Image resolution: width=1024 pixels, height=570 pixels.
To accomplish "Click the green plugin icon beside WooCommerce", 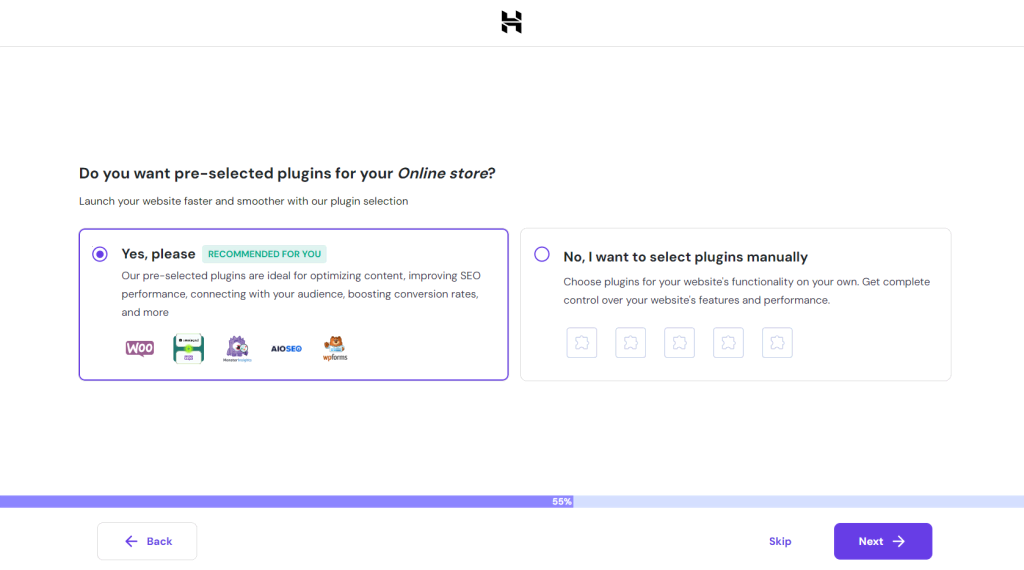I will click(x=189, y=349).
